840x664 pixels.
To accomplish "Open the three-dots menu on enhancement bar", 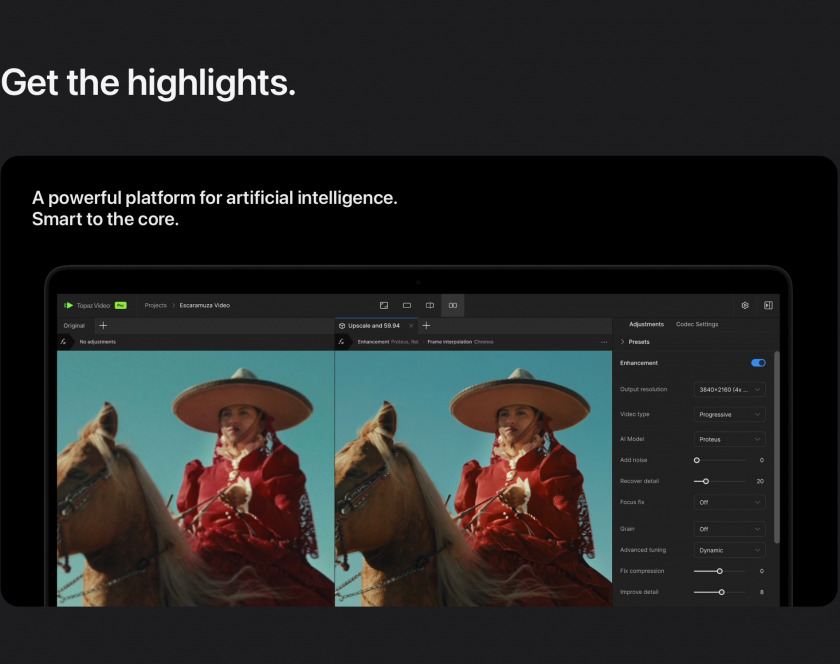I will pos(604,342).
